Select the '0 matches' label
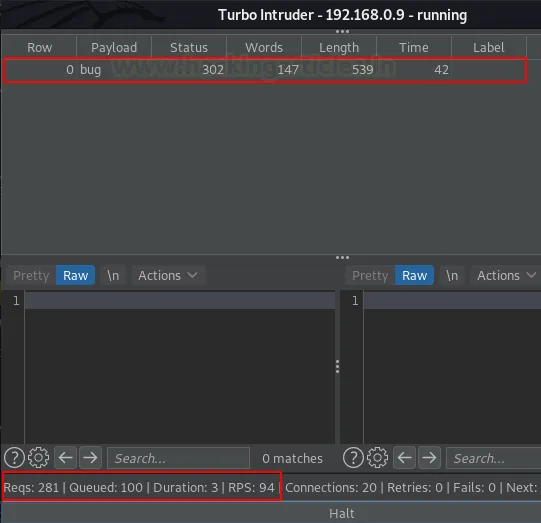The image size is (541, 523). point(292,458)
